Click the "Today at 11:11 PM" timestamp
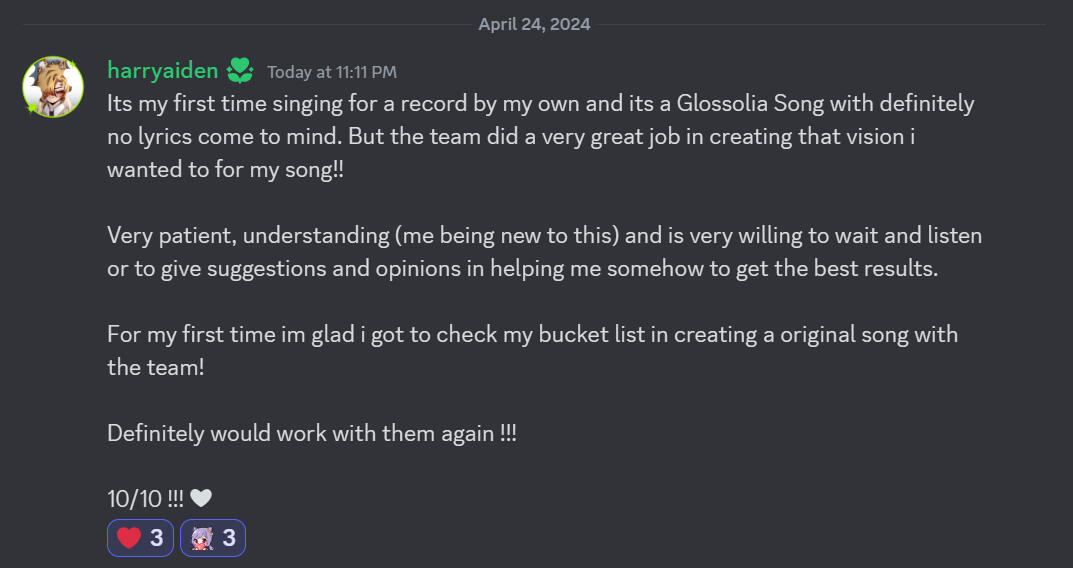This screenshot has width=1073, height=568. (332, 72)
